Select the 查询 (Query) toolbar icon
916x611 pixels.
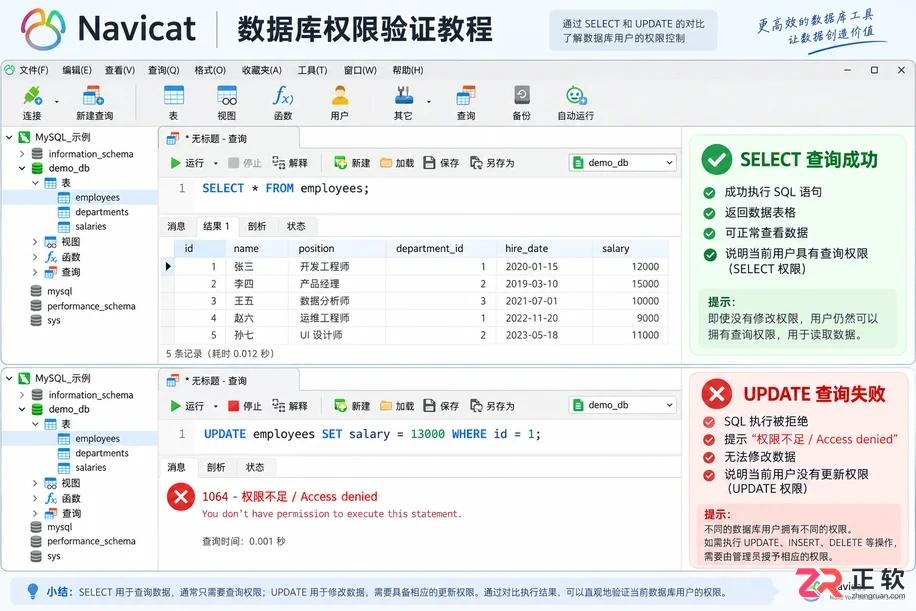[x=466, y=103]
